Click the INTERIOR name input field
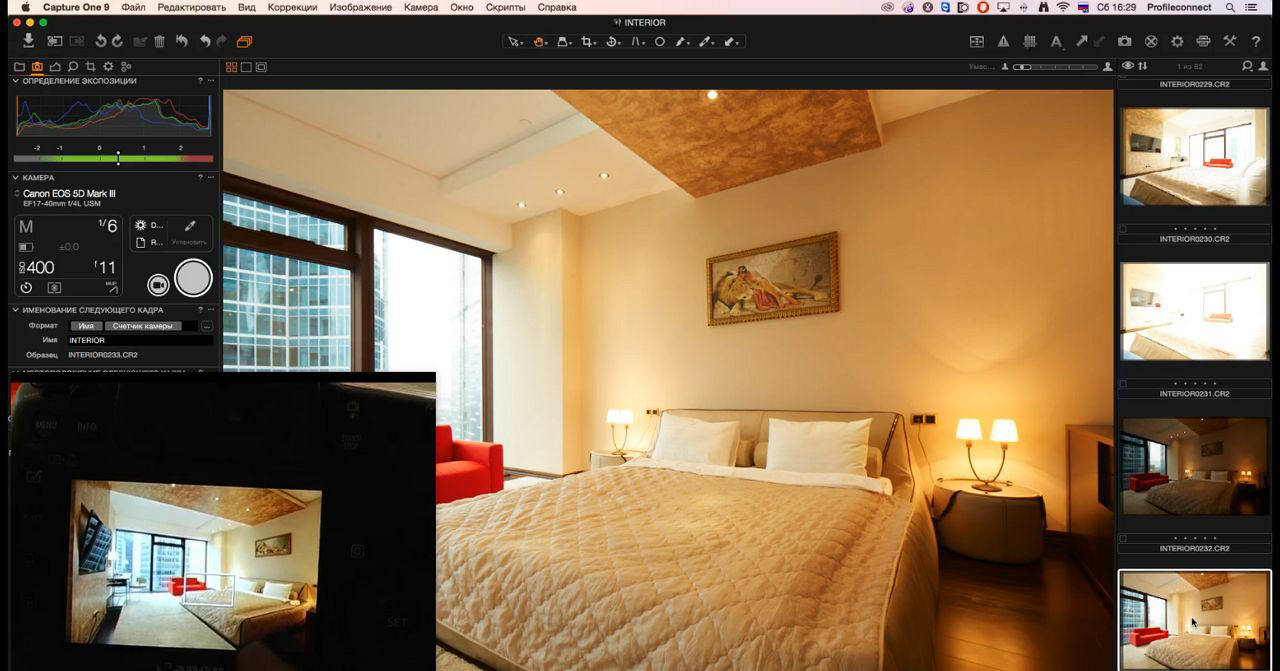The image size is (1280, 671). click(140, 341)
